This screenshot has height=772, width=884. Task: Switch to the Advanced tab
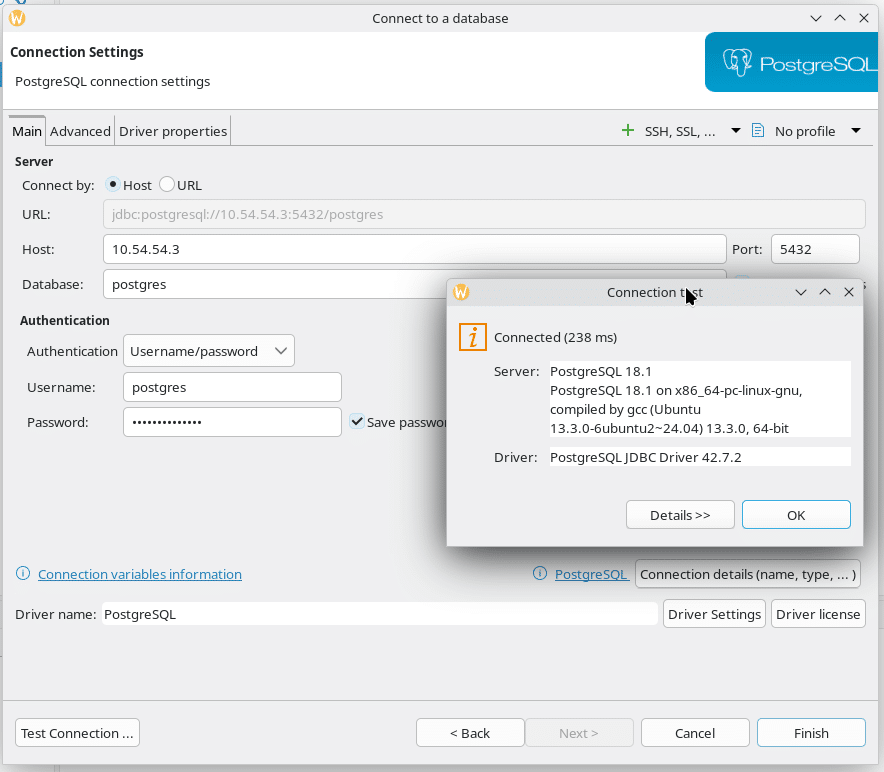click(80, 131)
